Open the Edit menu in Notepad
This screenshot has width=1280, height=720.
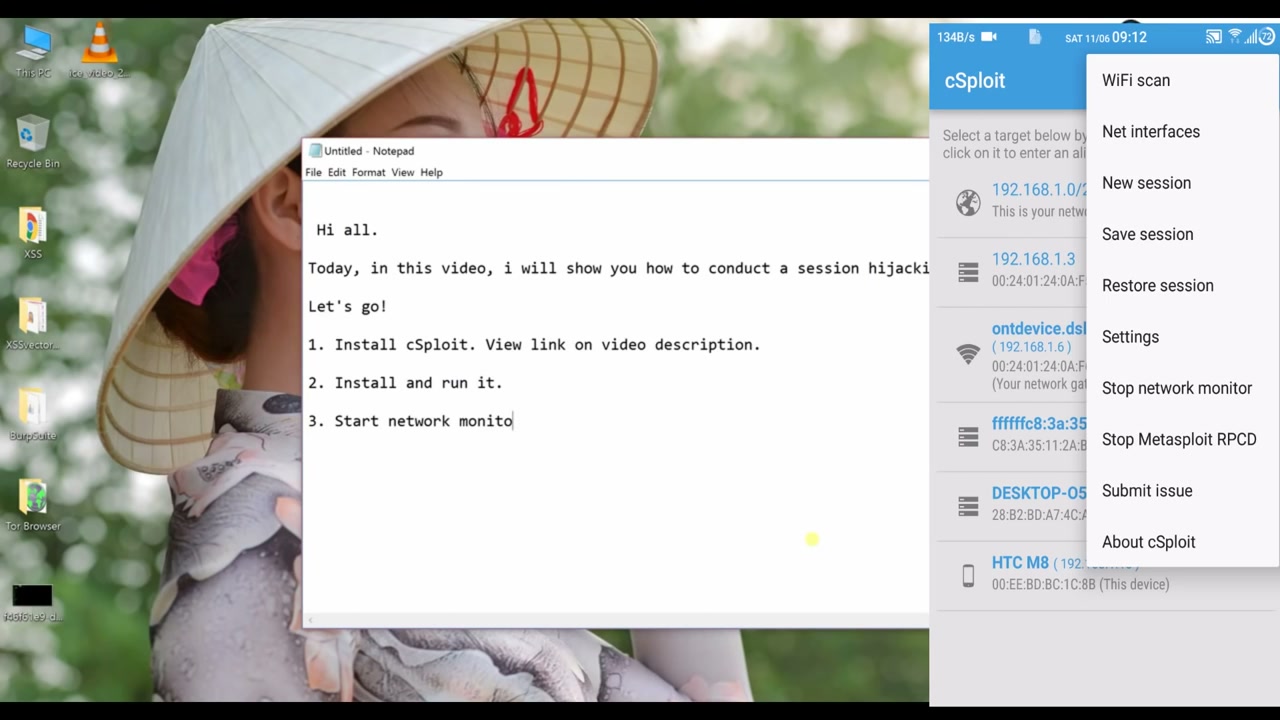click(x=336, y=172)
